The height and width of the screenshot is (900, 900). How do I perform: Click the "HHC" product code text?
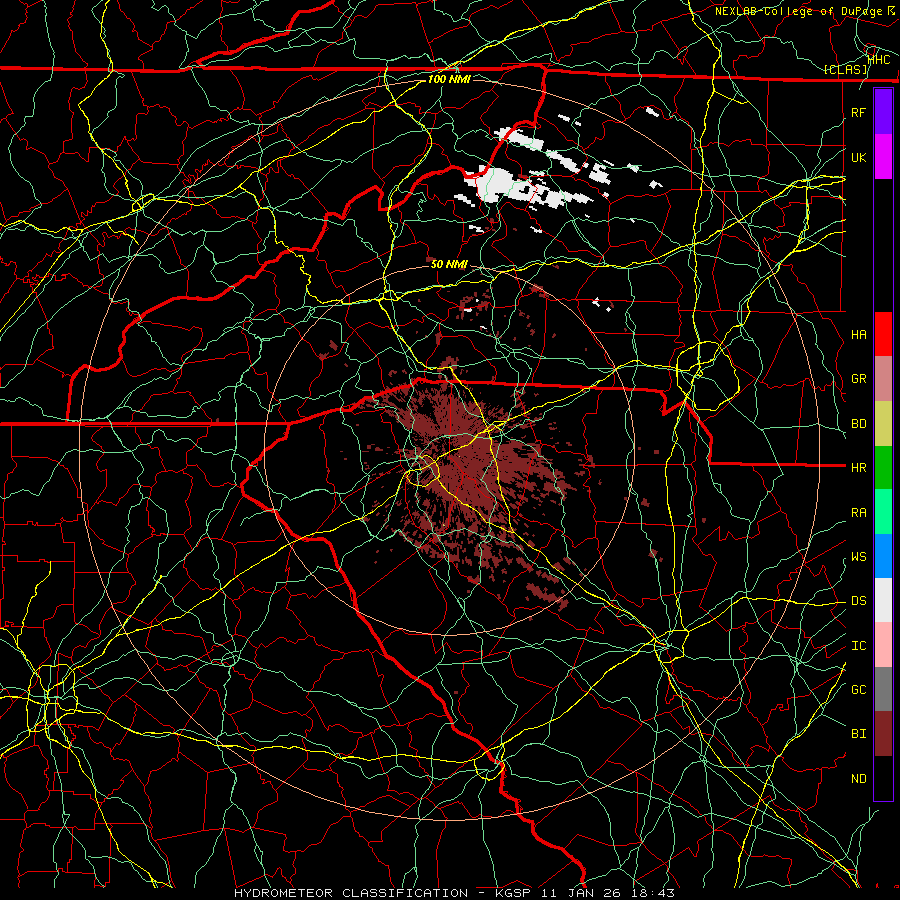879,59
